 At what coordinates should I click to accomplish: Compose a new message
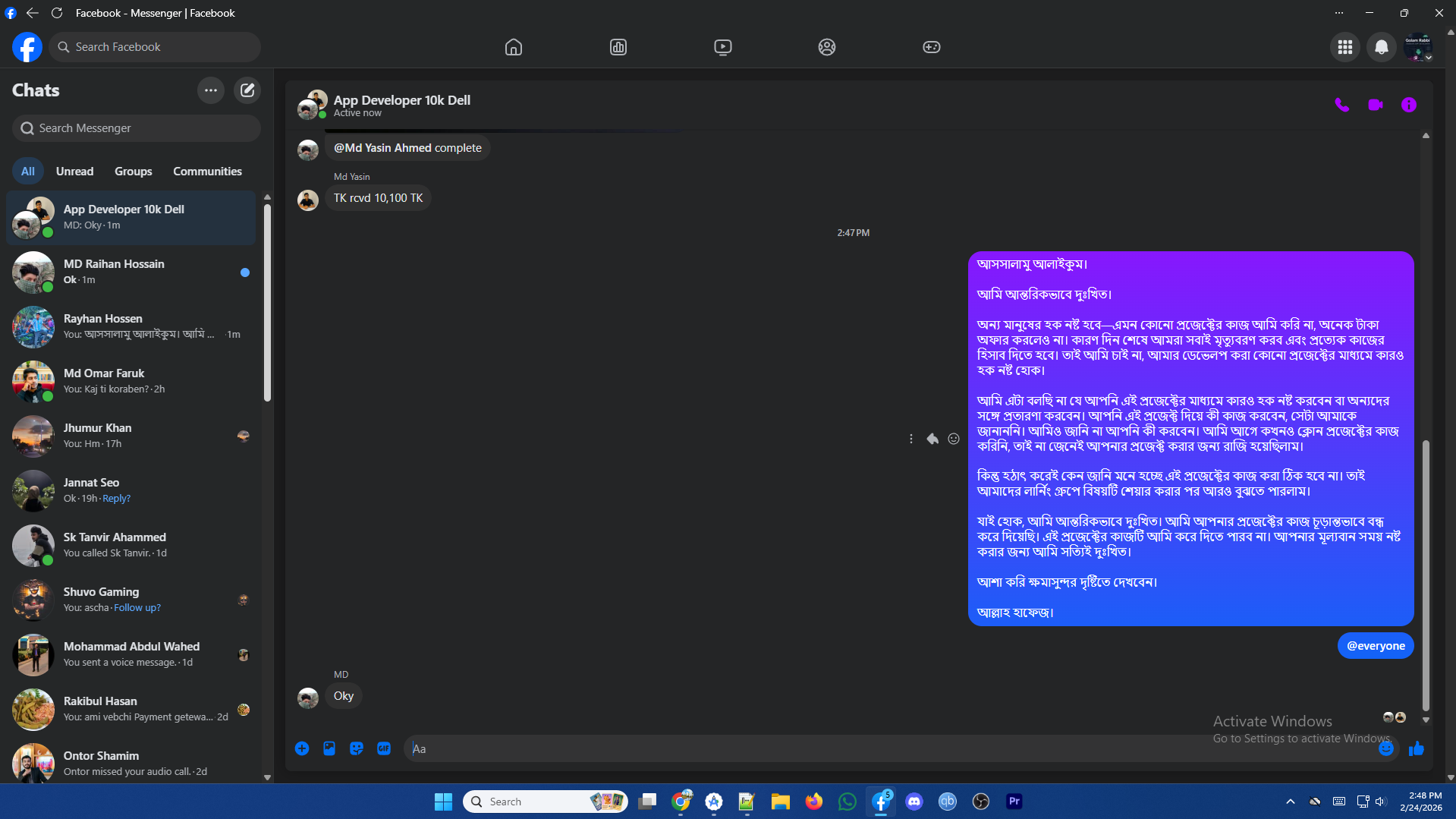[247, 90]
